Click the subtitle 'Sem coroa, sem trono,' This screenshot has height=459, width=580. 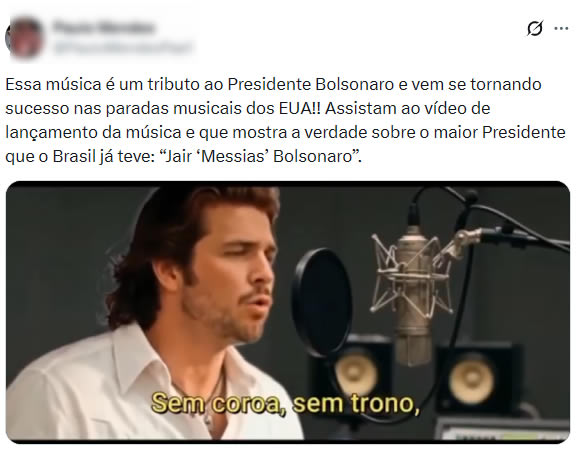(286, 403)
